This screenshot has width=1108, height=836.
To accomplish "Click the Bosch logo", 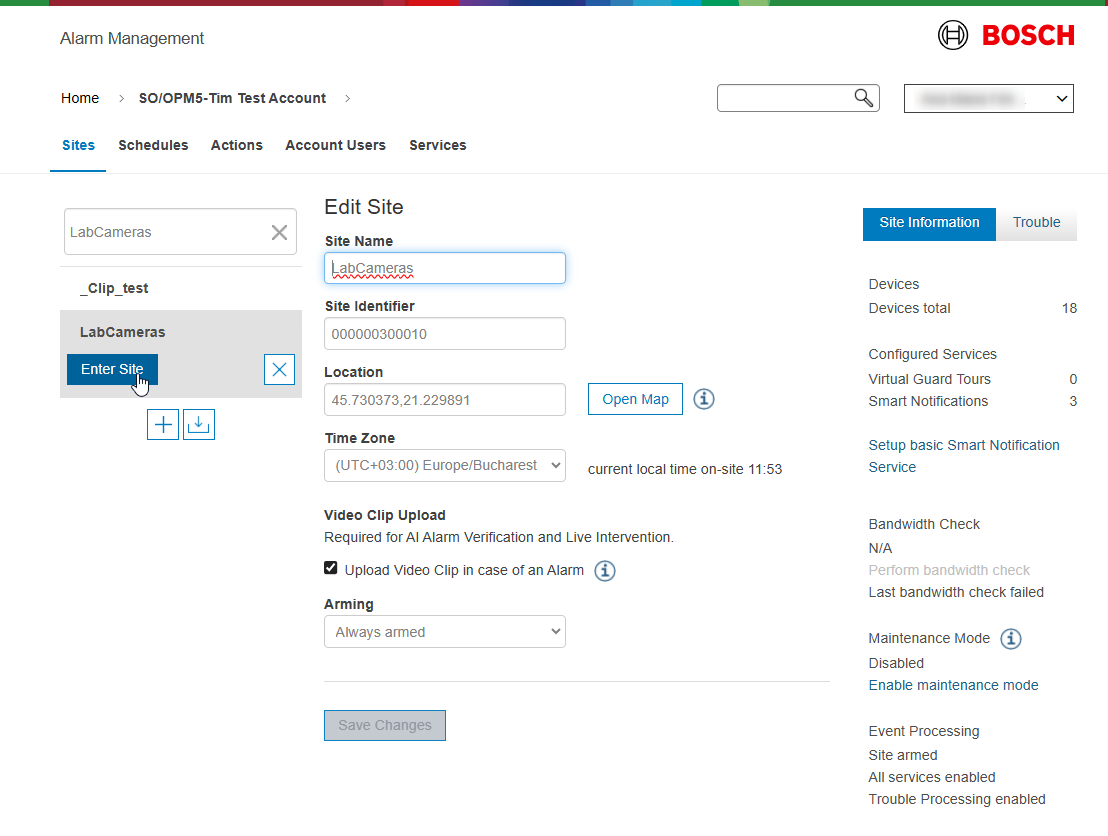I will click(x=1006, y=36).
